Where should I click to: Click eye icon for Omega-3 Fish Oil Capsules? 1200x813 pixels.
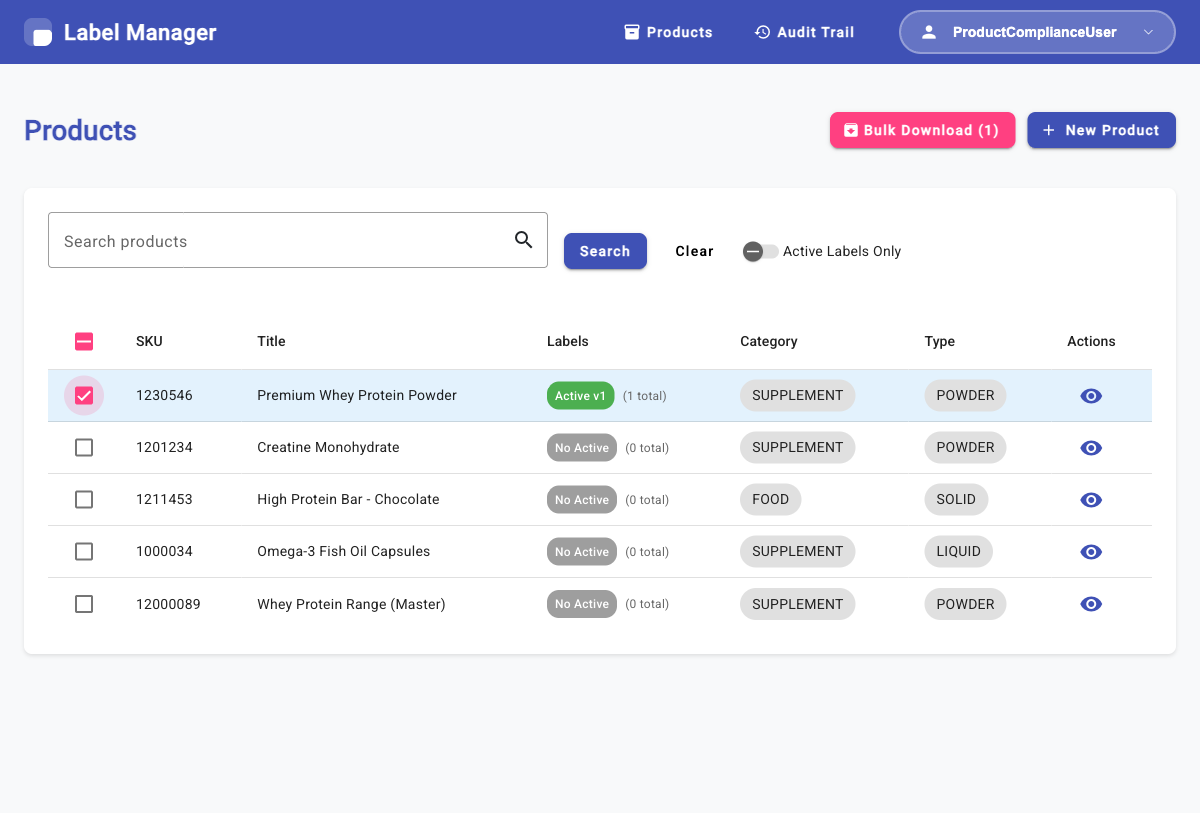1091,552
